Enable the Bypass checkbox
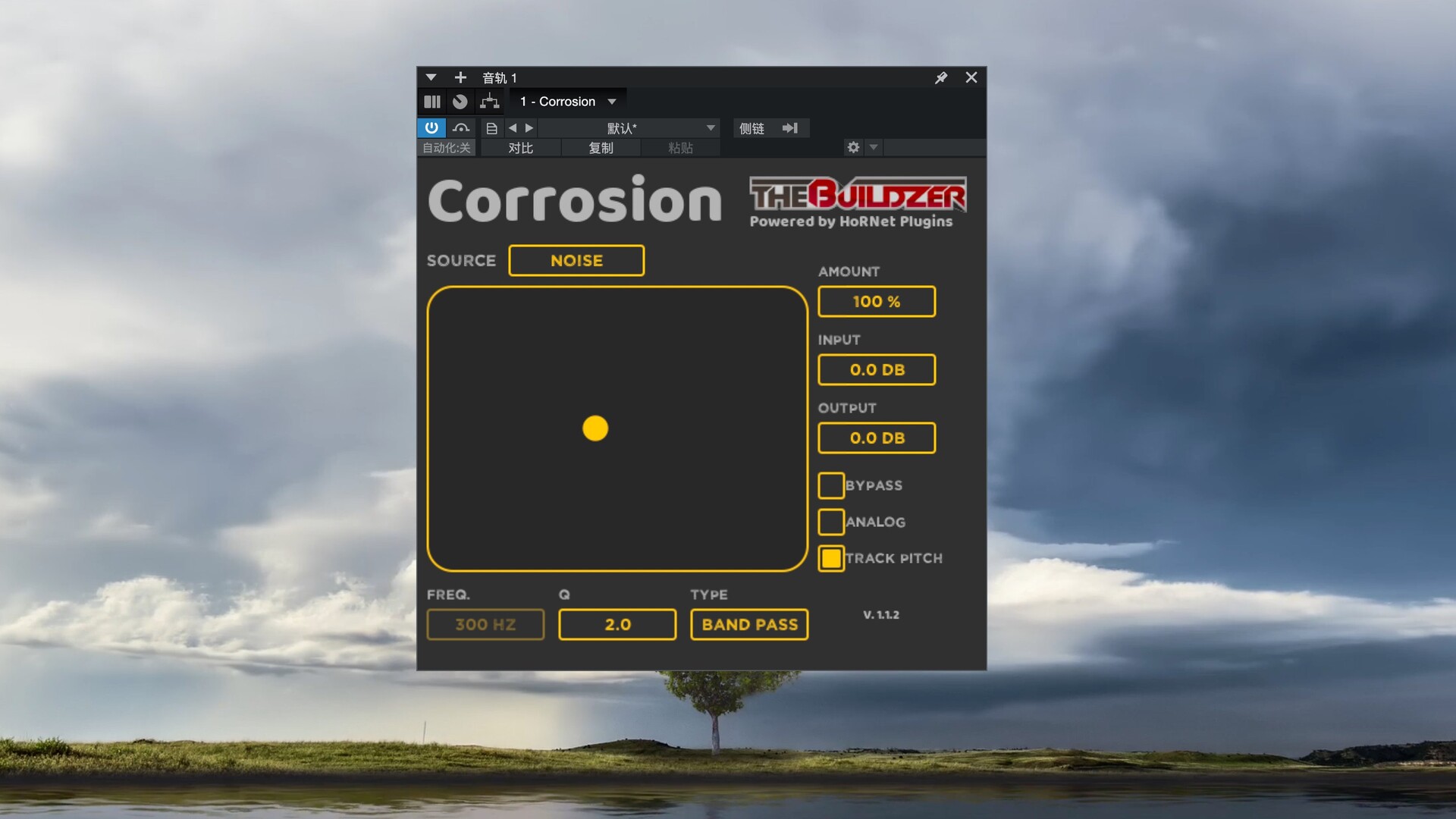The image size is (1456, 819). pyautogui.click(x=831, y=485)
